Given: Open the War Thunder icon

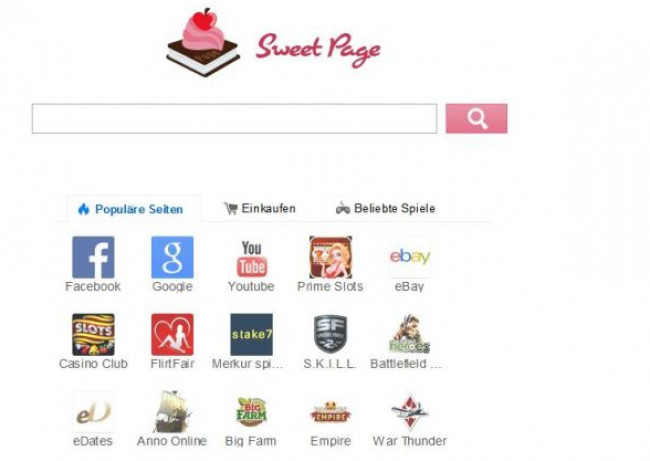Looking at the screenshot, I should click(410, 412).
